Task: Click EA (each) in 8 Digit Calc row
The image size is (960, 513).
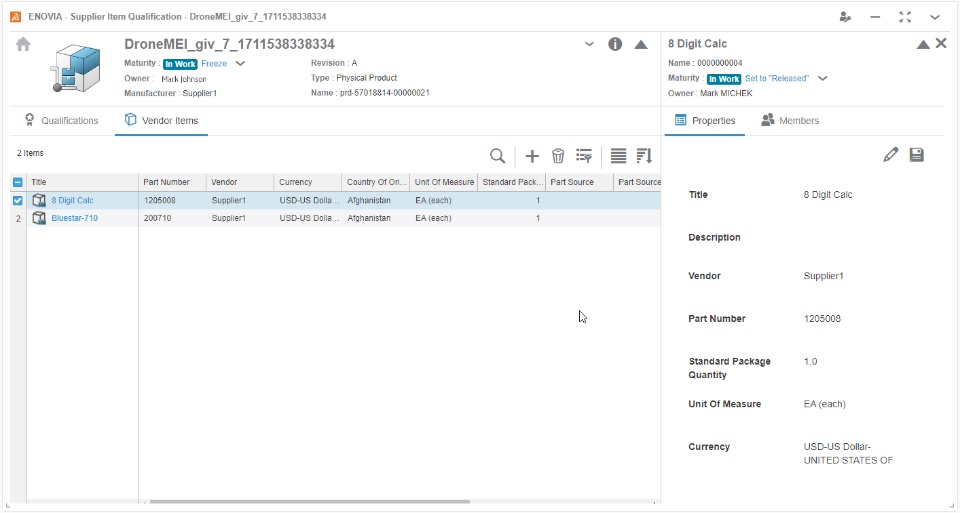Action: (433, 200)
